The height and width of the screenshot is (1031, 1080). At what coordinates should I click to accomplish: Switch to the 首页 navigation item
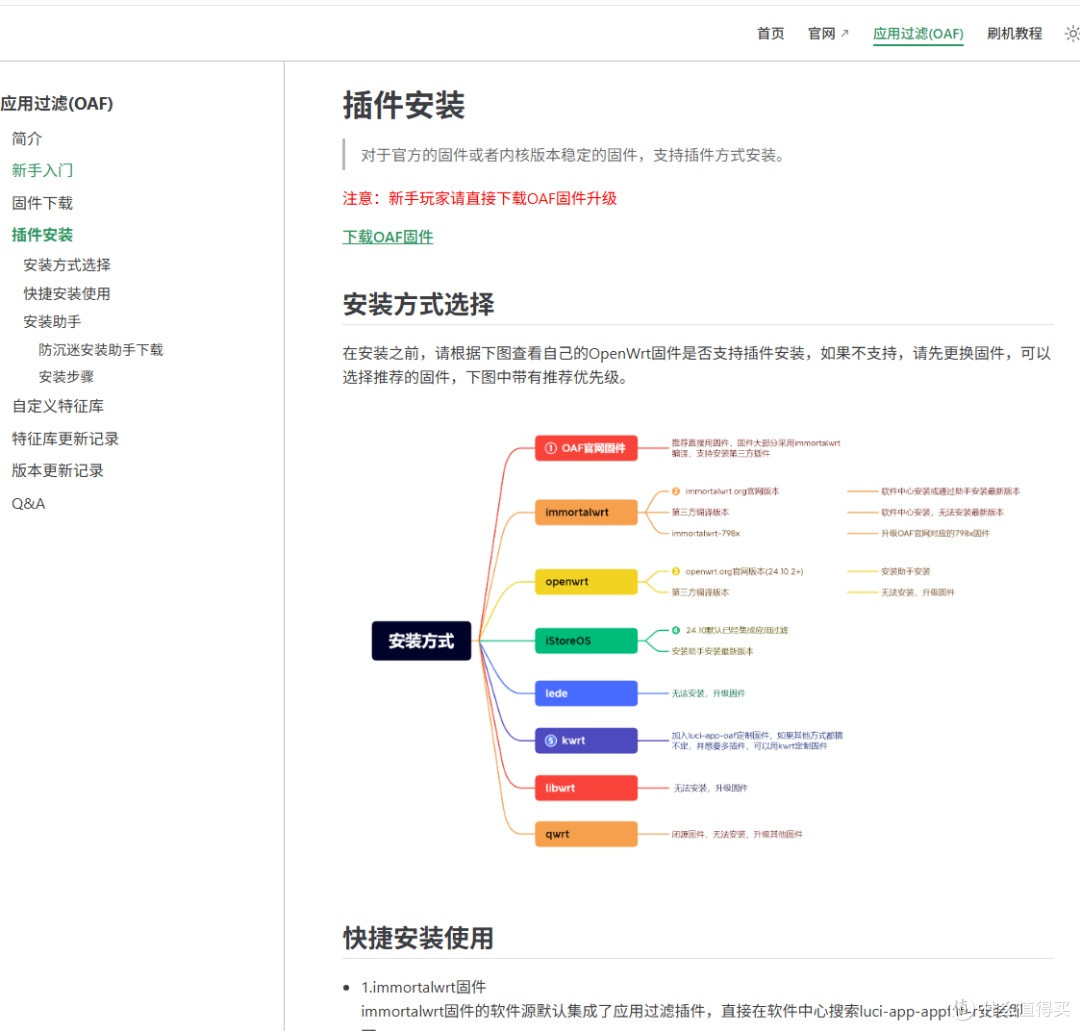(770, 33)
